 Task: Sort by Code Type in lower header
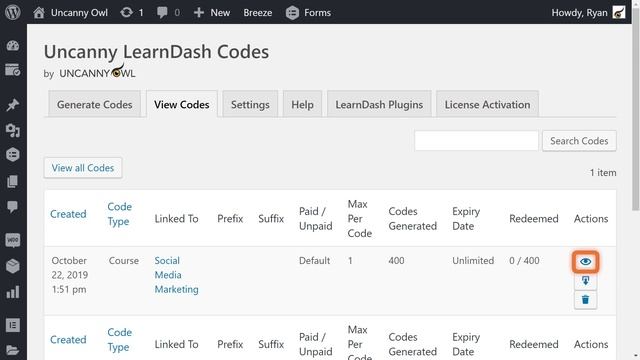pos(119,340)
